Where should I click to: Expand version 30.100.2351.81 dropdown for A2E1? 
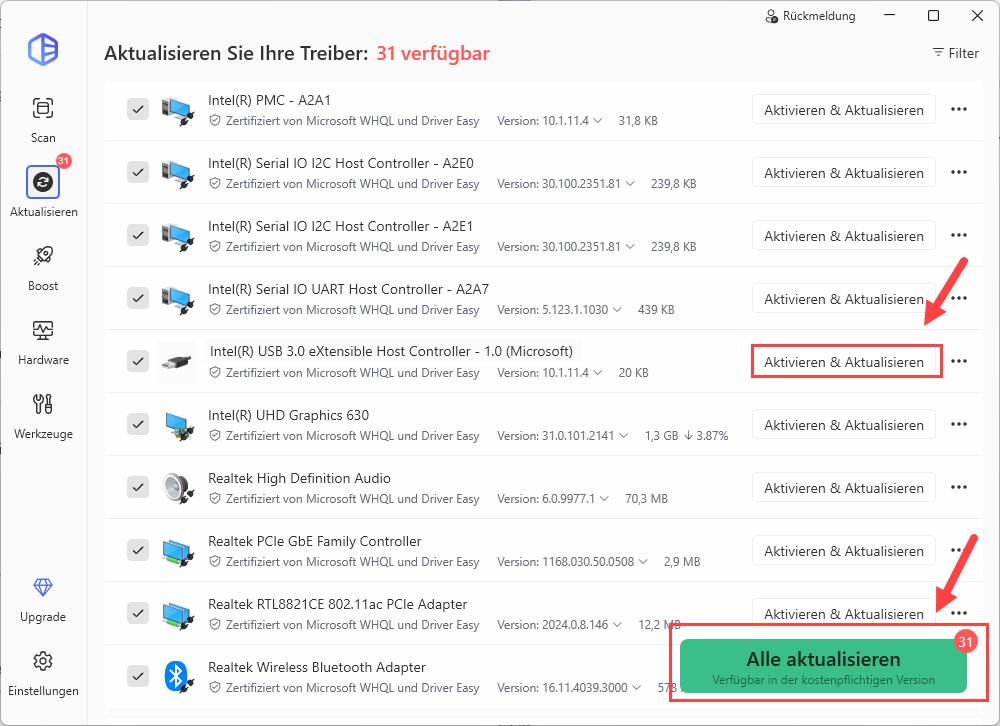click(630, 247)
